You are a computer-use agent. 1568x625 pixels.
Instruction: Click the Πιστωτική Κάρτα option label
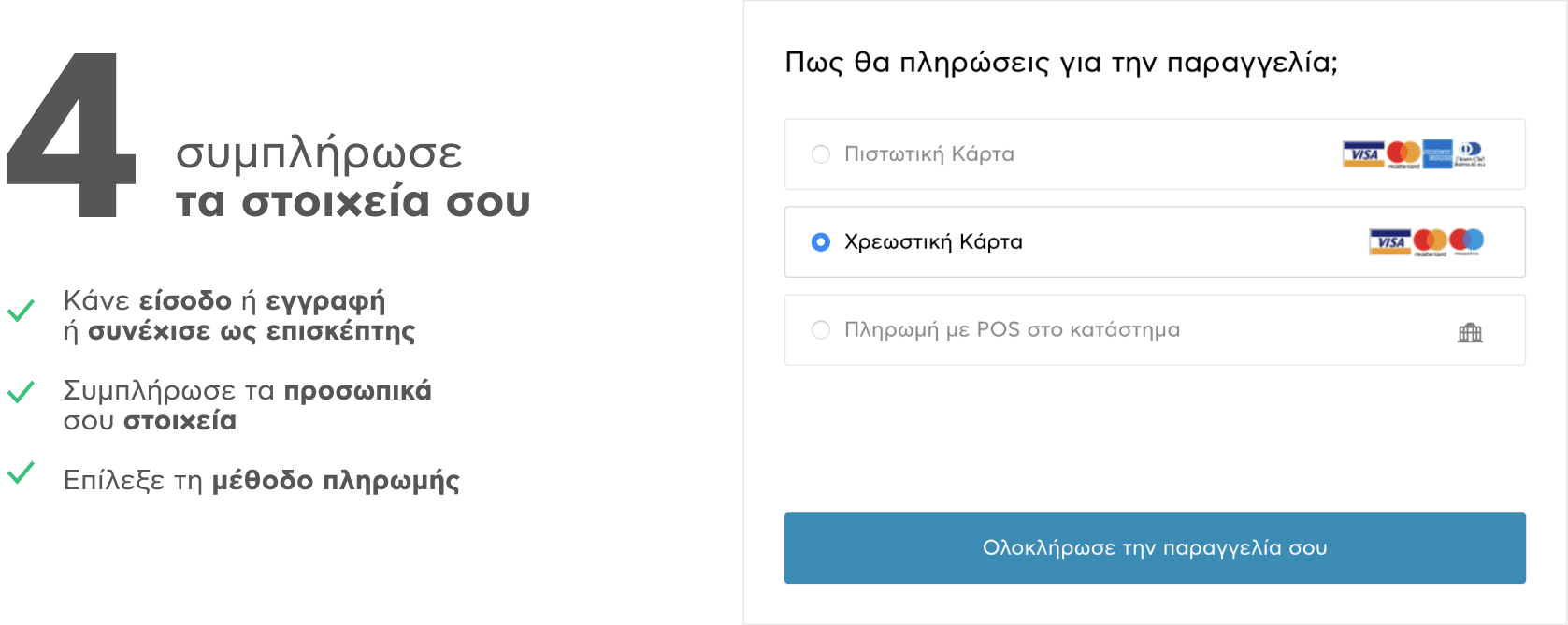[928, 154]
